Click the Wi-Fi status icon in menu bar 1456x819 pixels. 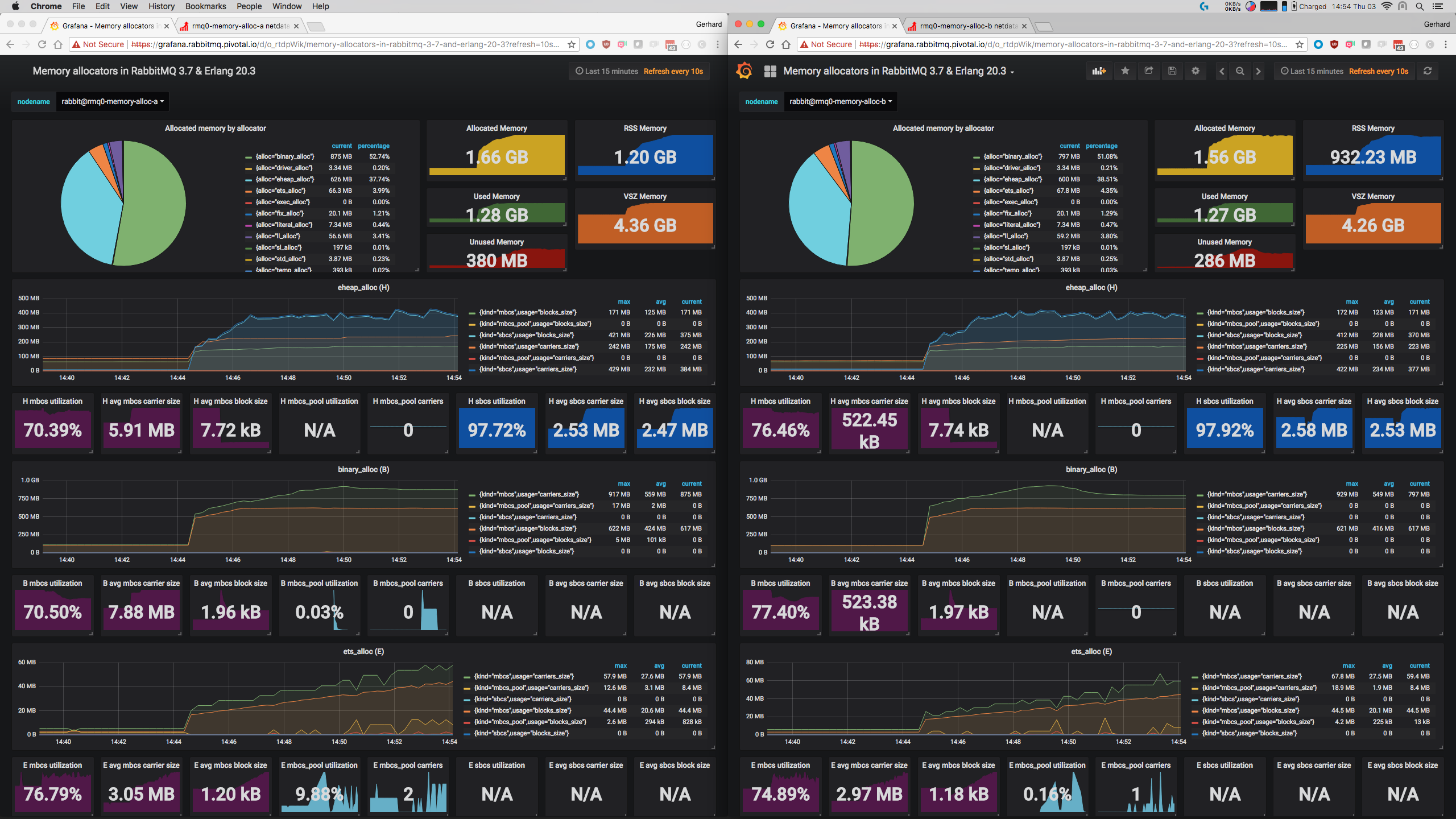pyautogui.click(x=1387, y=6)
